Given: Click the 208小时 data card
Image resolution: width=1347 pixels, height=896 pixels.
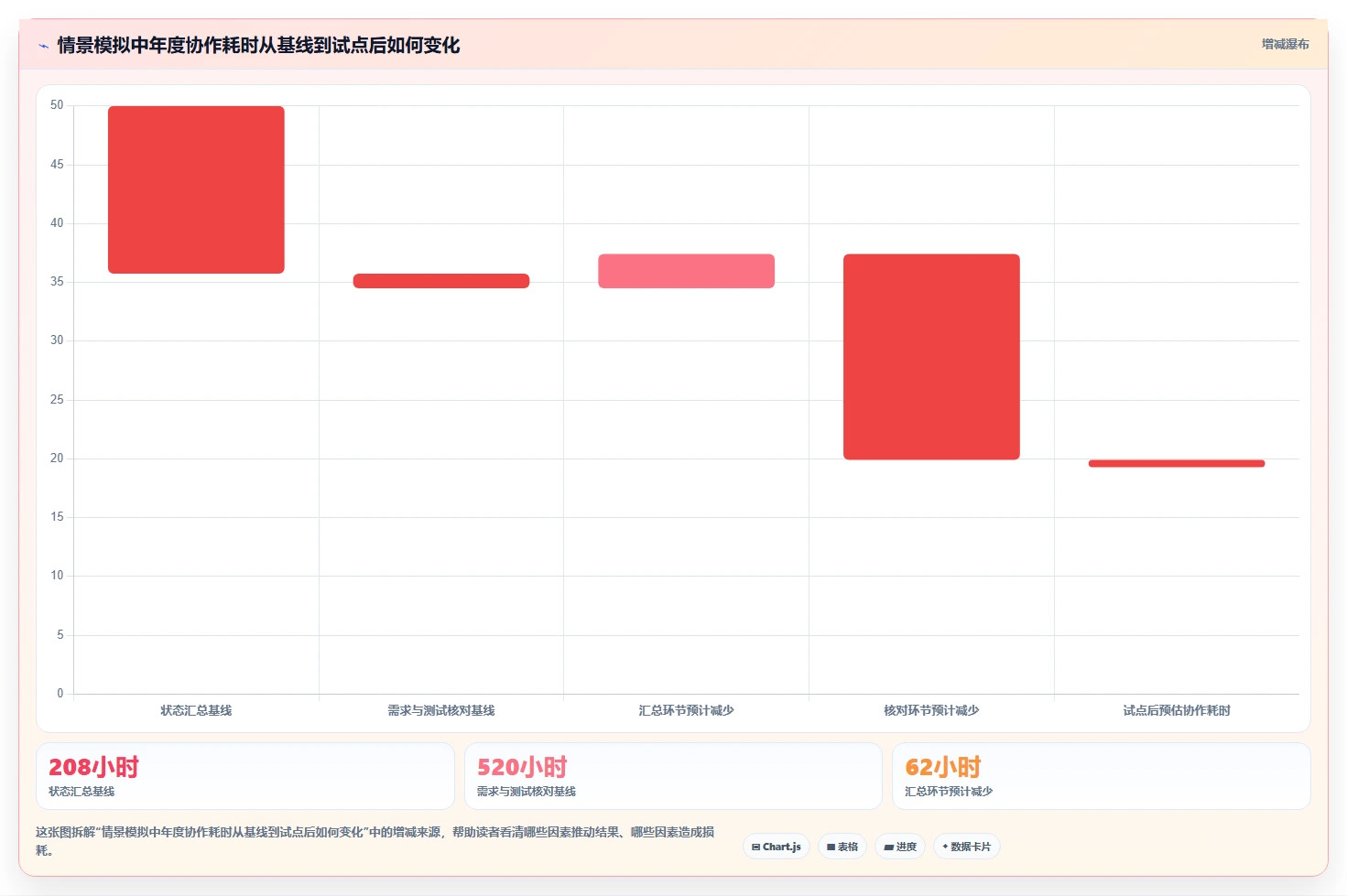Looking at the screenshot, I should [x=245, y=776].
